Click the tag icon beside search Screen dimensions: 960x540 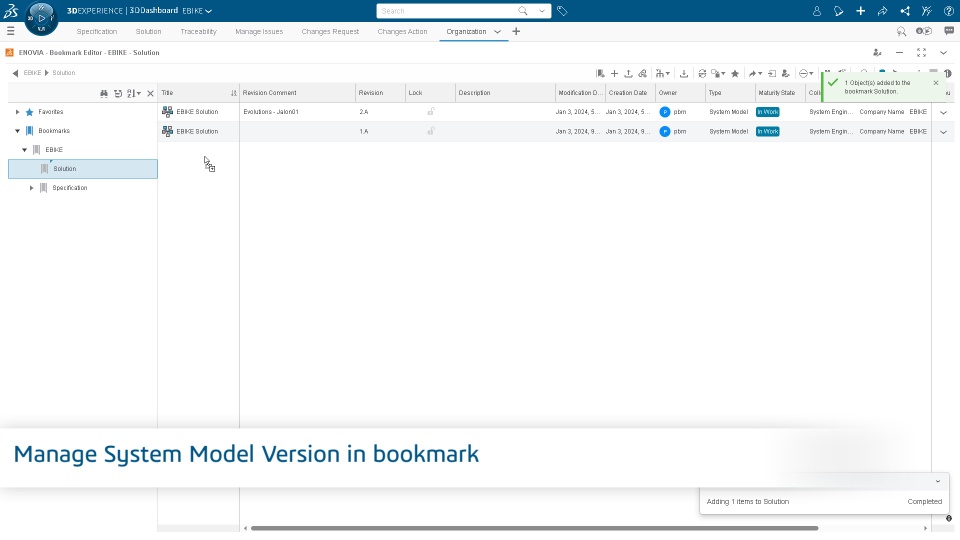[x=562, y=10]
